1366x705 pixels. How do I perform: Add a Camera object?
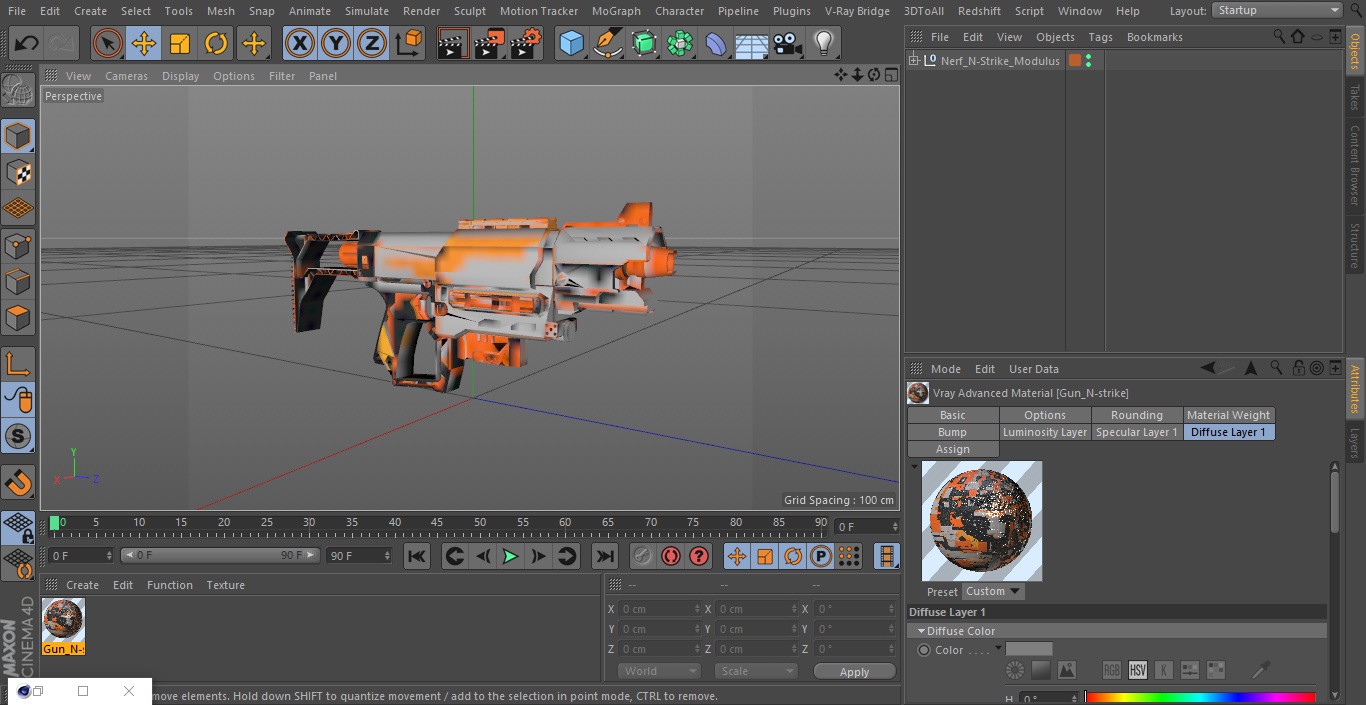788,43
